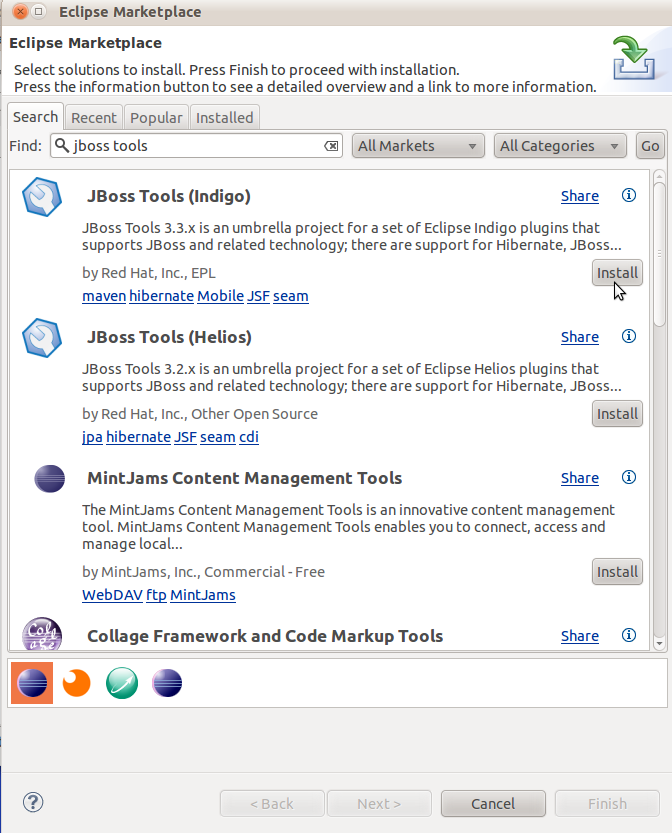
Task: Switch to the Popular tab
Action: pyautogui.click(x=156, y=118)
